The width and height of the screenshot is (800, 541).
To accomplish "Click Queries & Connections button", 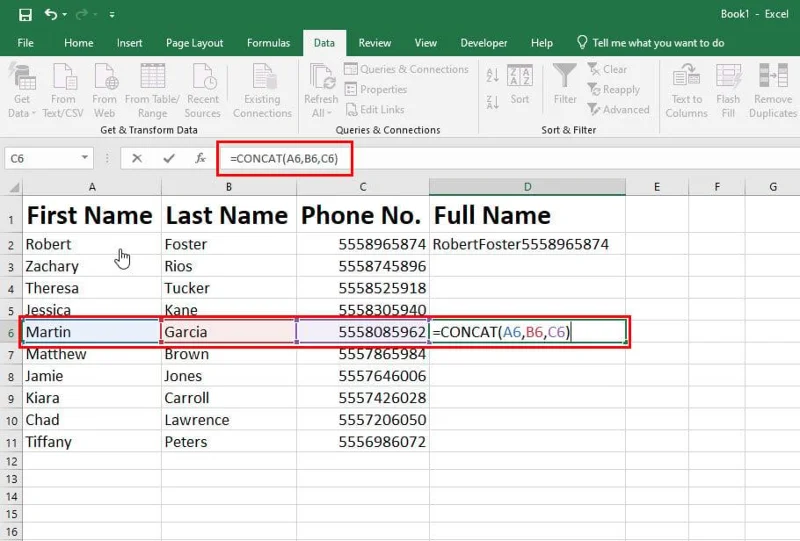I will point(406,69).
